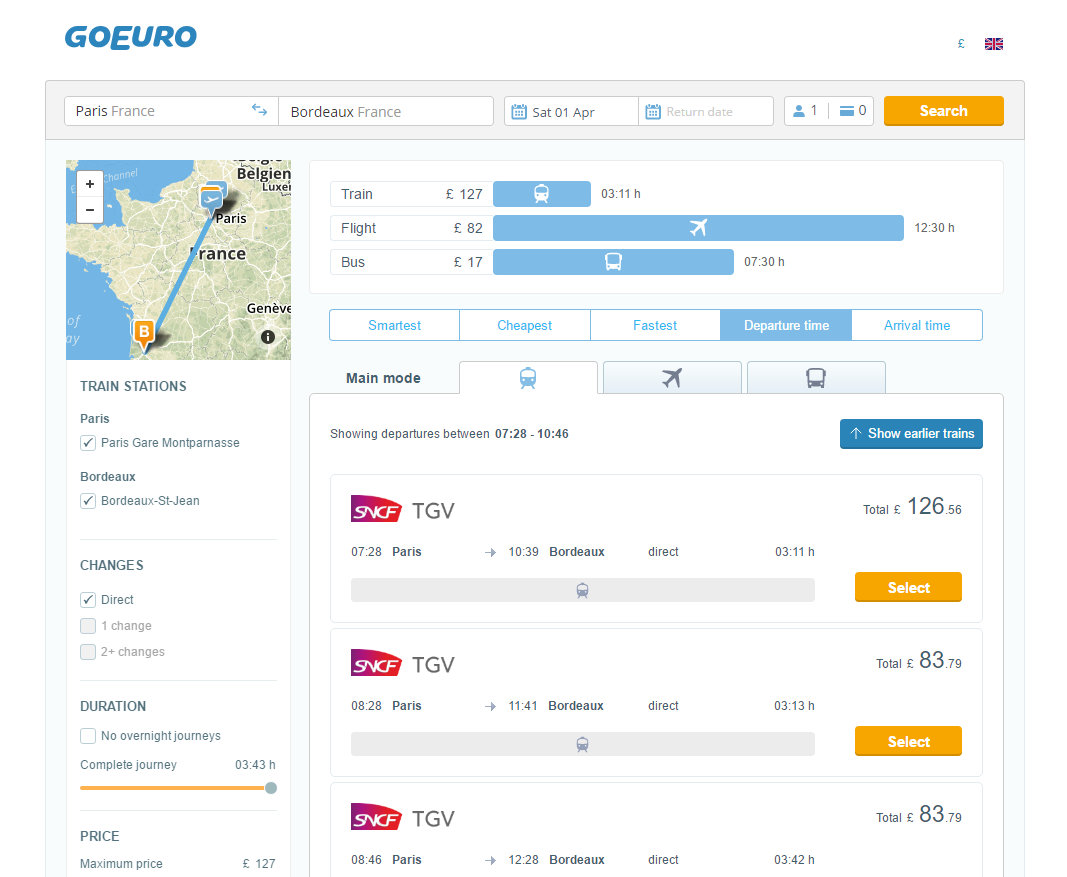
Task: Click bus icon in Bus duration bar
Action: [613, 261]
